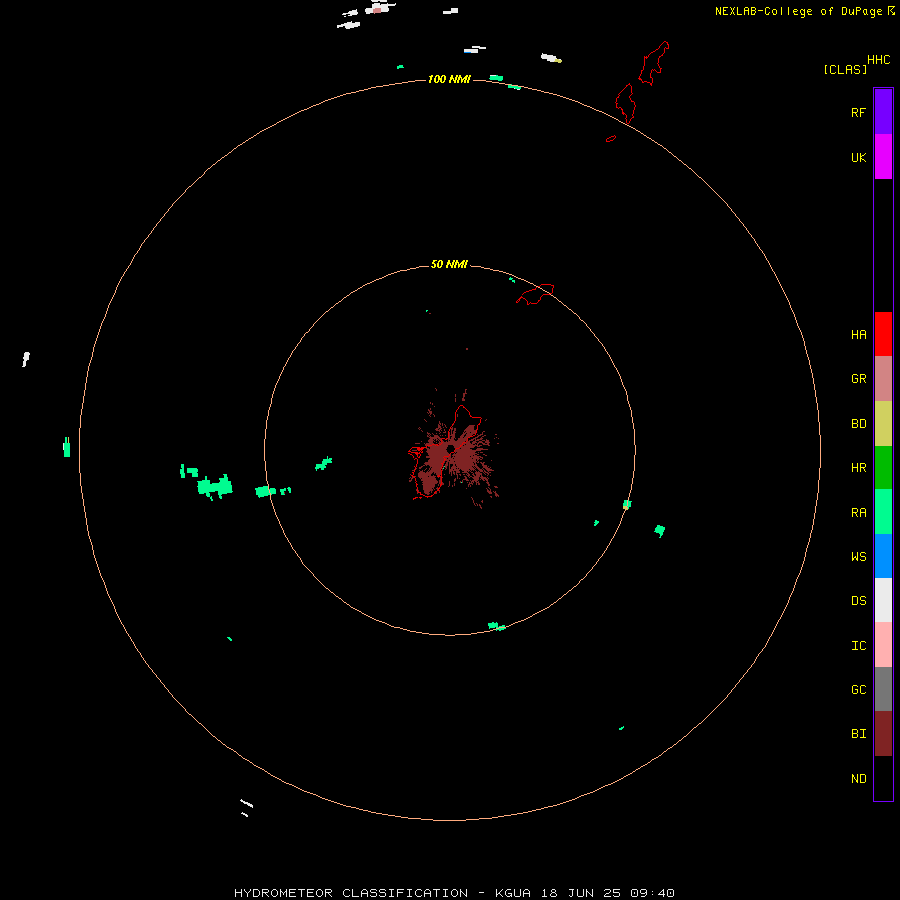Click the BD legend label

pyautogui.click(x=858, y=424)
